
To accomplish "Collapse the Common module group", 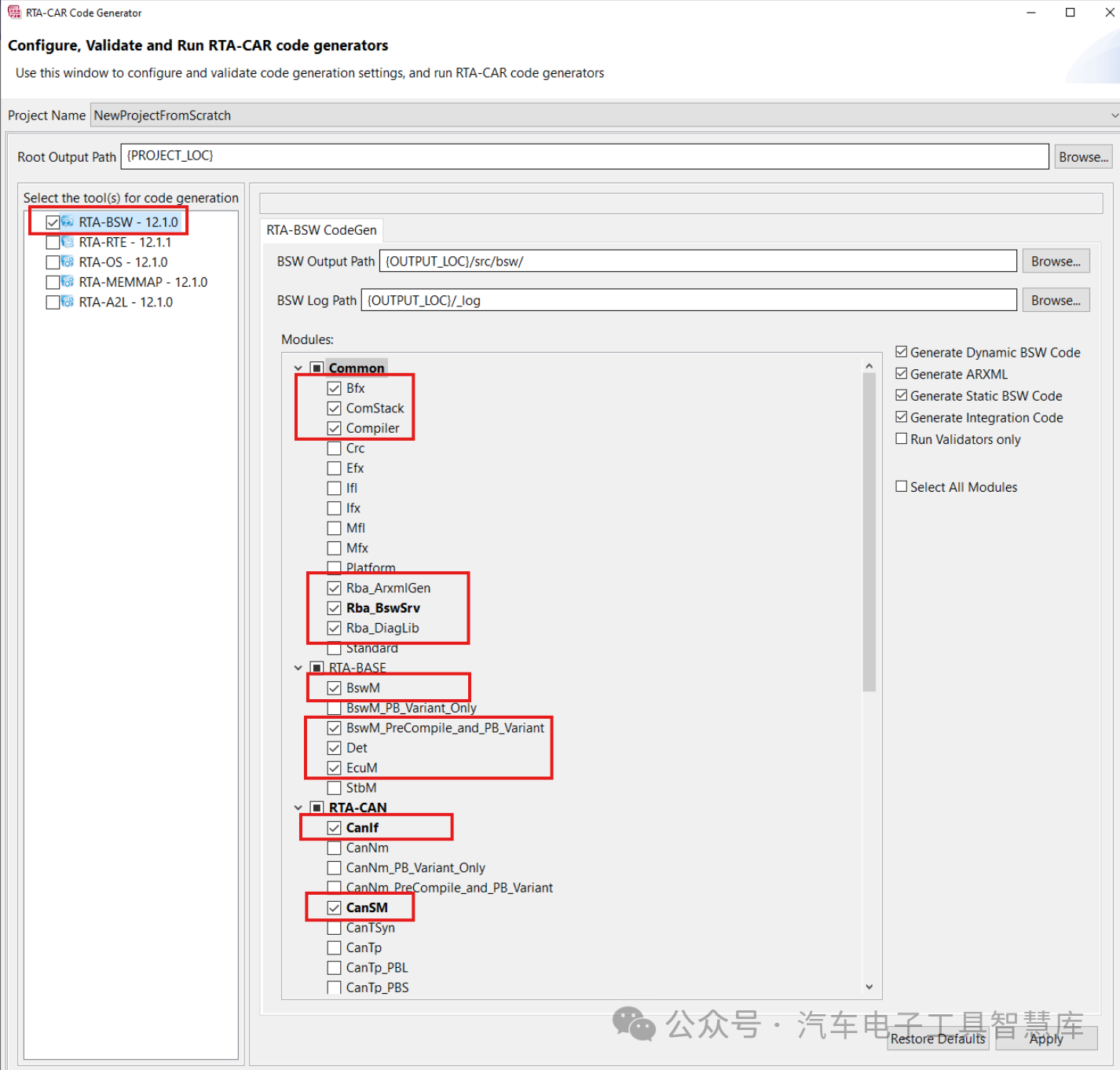I will [298, 368].
